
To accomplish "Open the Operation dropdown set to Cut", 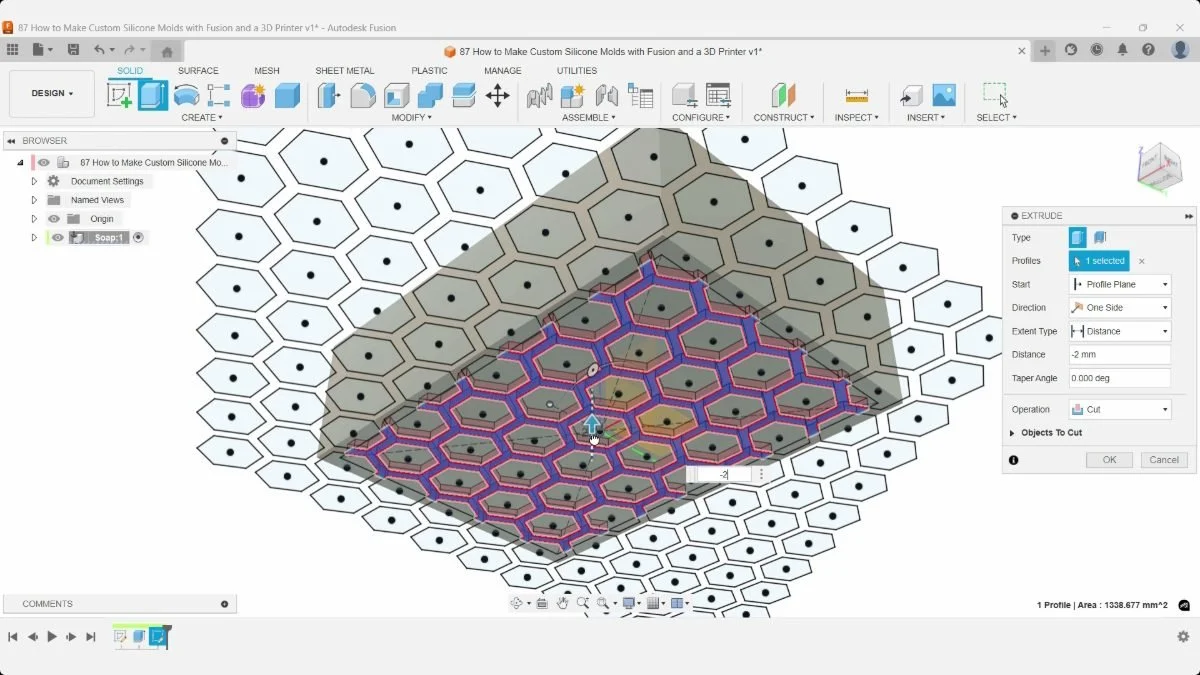I will [1119, 409].
